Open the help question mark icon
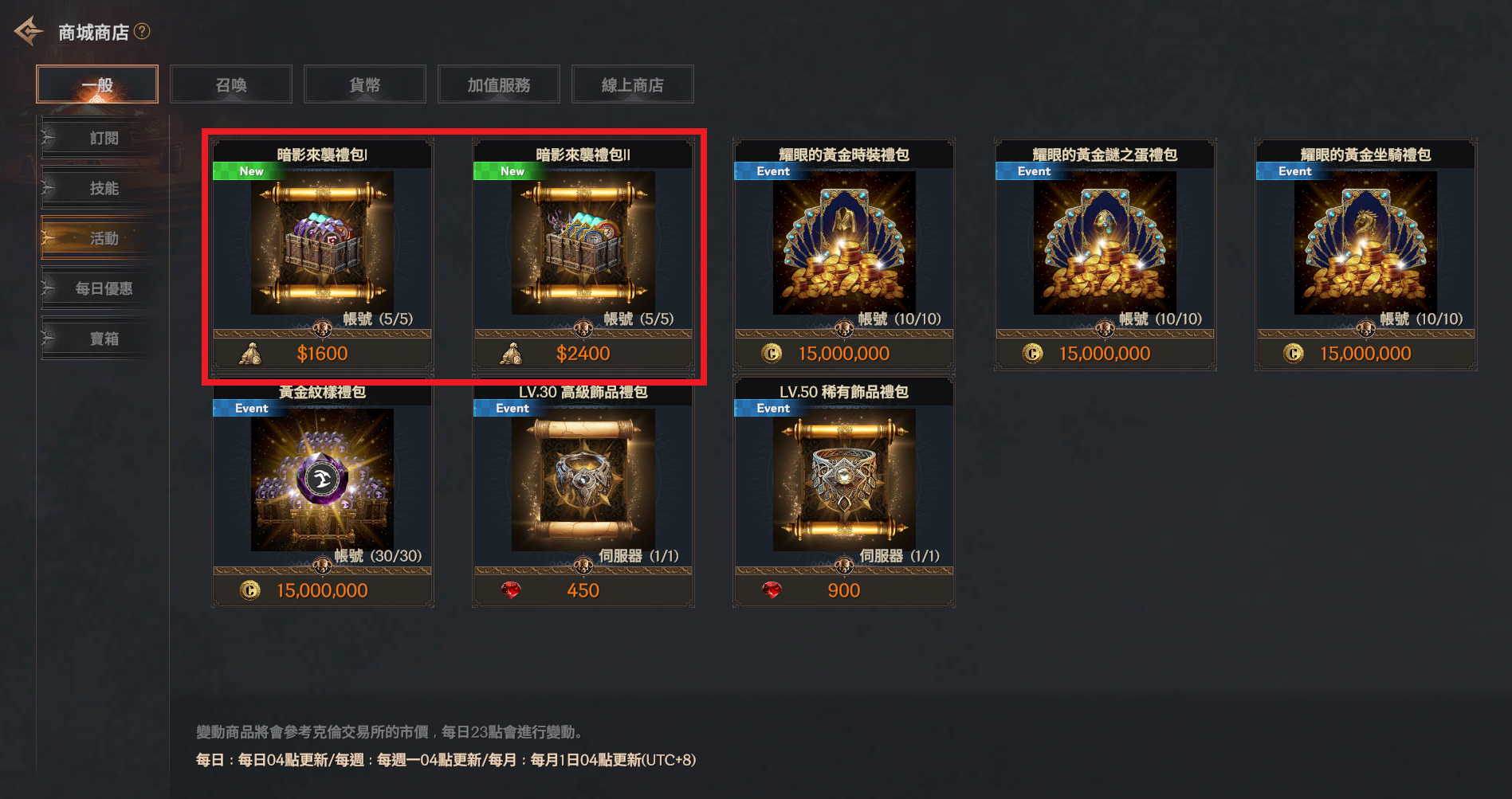This screenshot has height=799, width=1512. pos(142,31)
